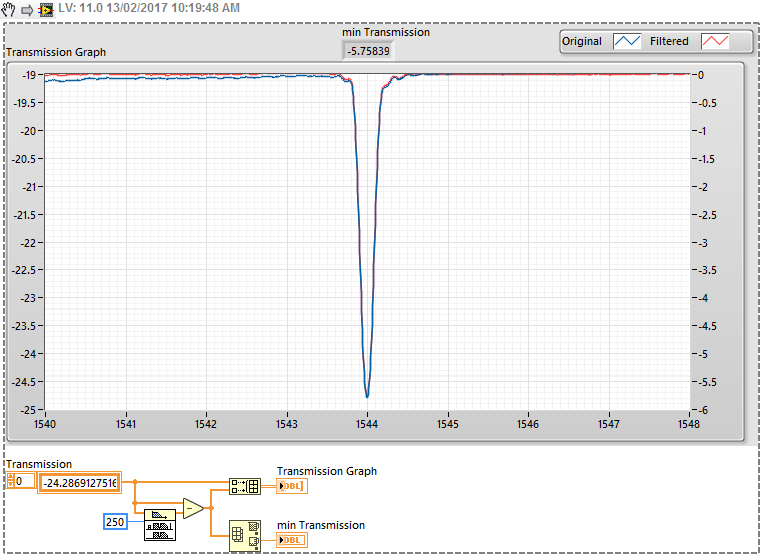Click the Filtered legend label
The image size is (763, 557).
669,41
